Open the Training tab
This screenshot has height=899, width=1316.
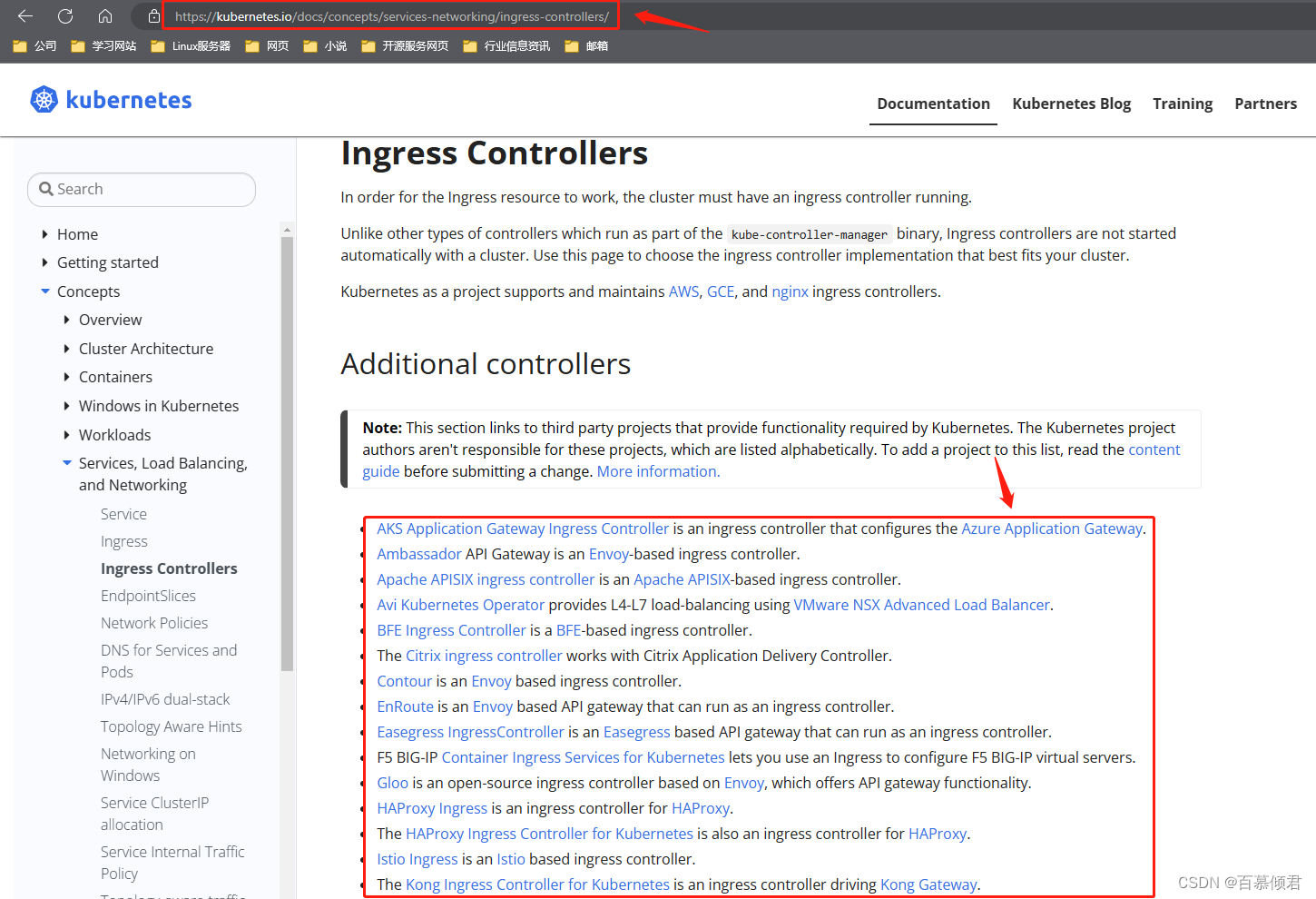tap(1183, 104)
